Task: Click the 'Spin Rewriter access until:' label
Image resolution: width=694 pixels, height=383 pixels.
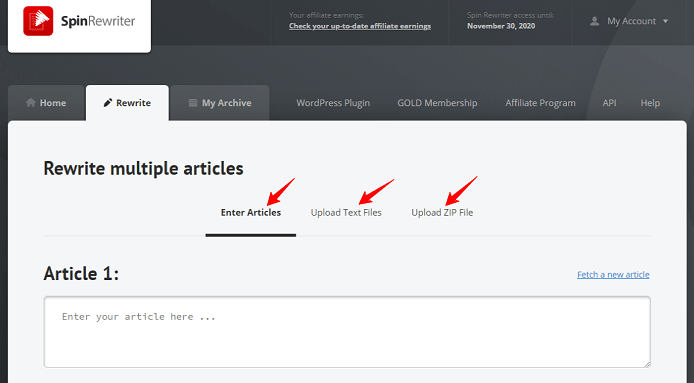Action: 510,15
